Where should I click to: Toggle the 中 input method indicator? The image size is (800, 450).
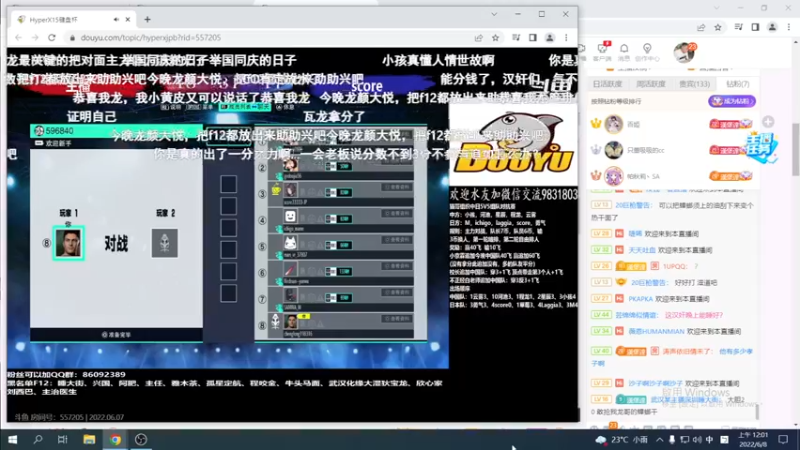(710, 440)
